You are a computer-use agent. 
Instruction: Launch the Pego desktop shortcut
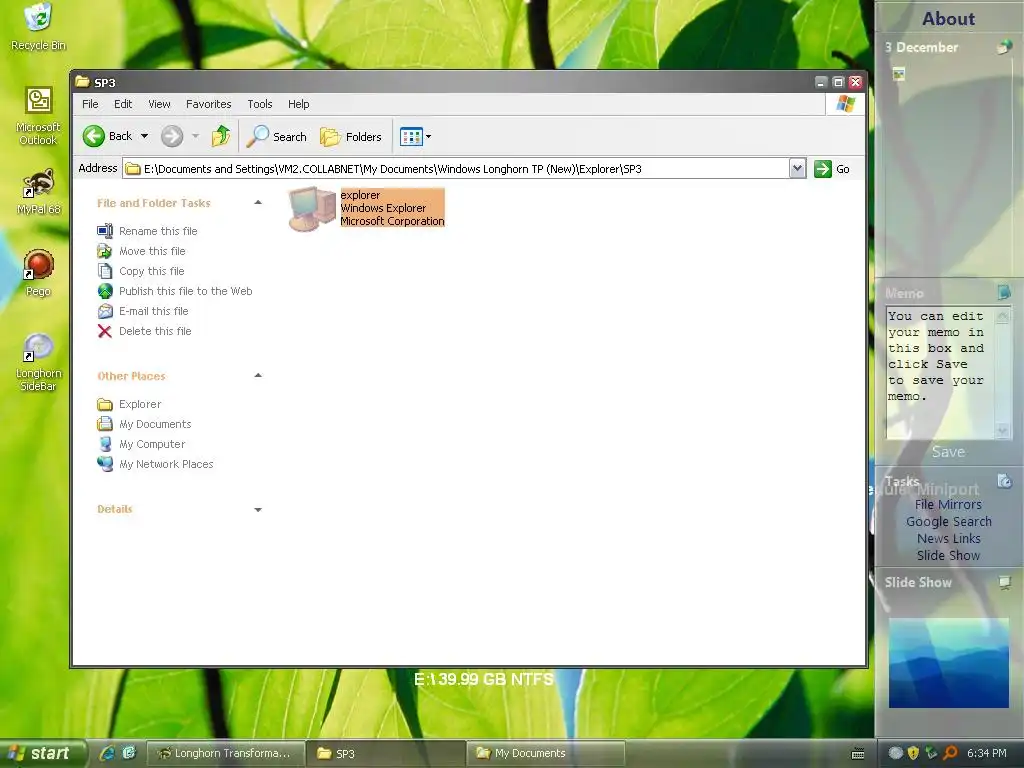[x=38, y=272]
